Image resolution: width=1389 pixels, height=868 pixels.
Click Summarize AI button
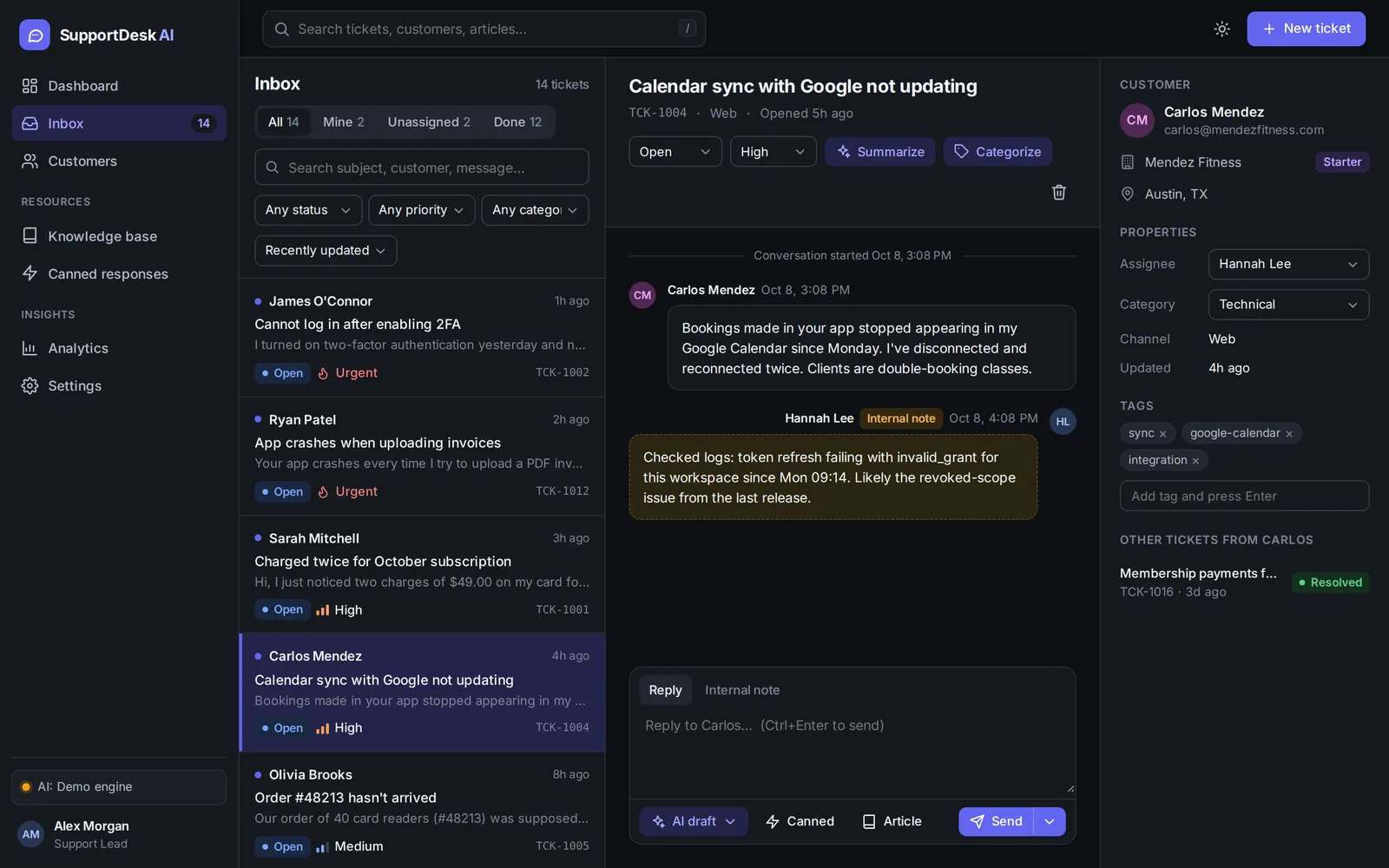[879, 152]
